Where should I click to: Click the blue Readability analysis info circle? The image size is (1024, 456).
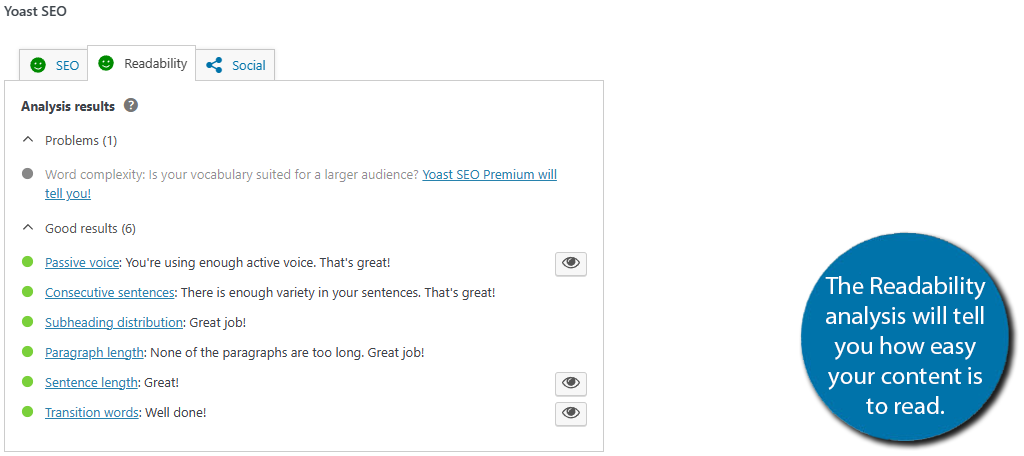click(904, 346)
